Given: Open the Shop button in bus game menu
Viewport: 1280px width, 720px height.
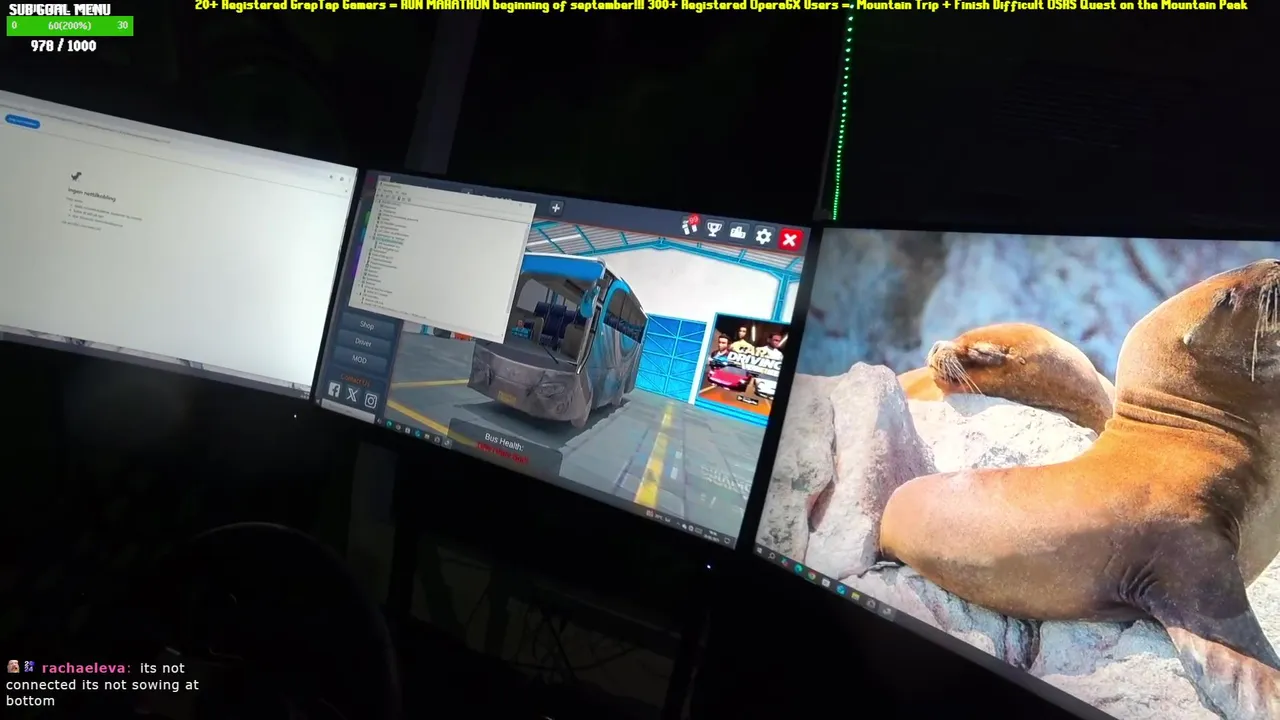Looking at the screenshot, I should click(x=367, y=325).
